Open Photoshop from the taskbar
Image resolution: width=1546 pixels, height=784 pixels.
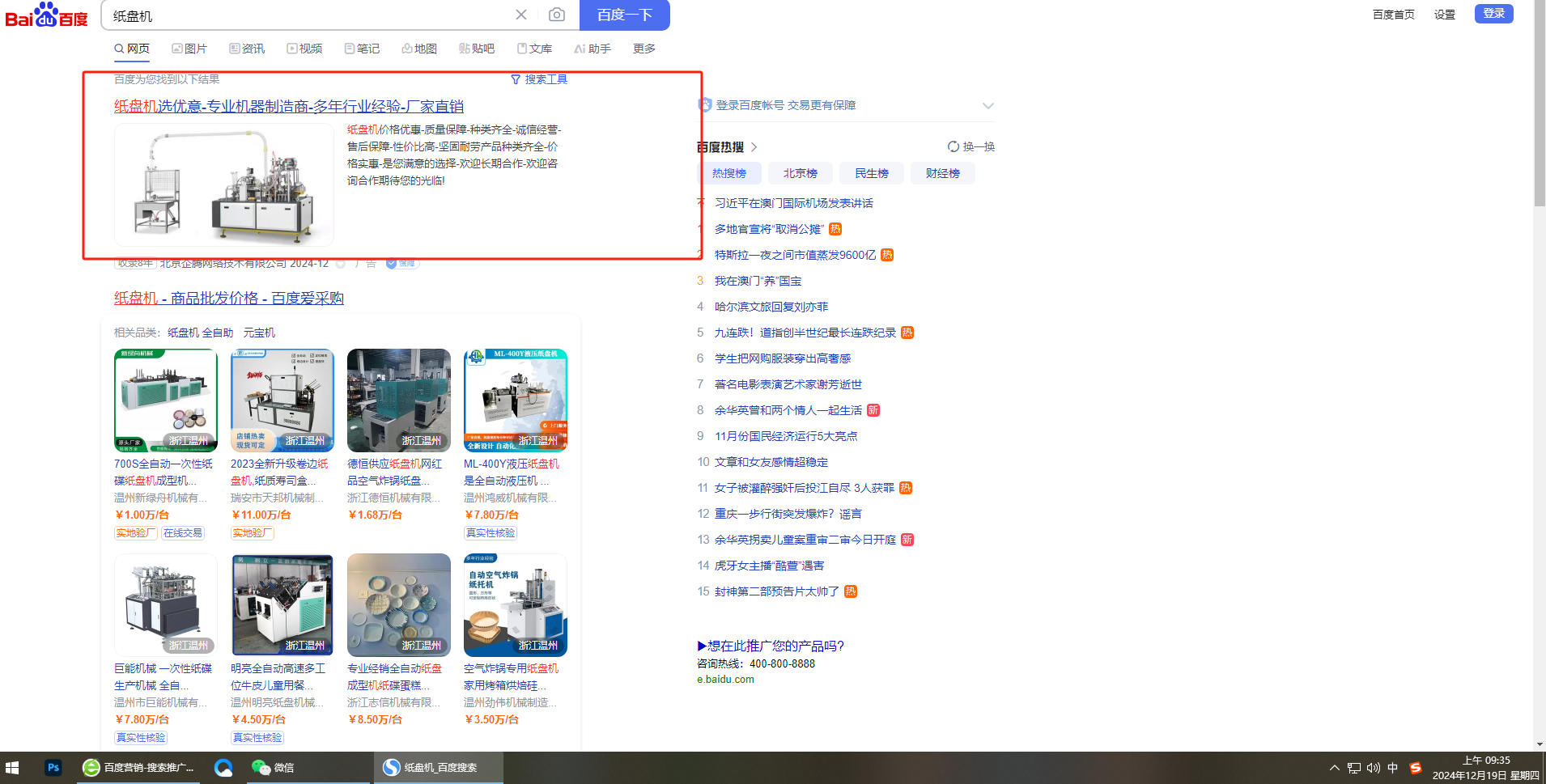pyautogui.click(x=53, y=768)
